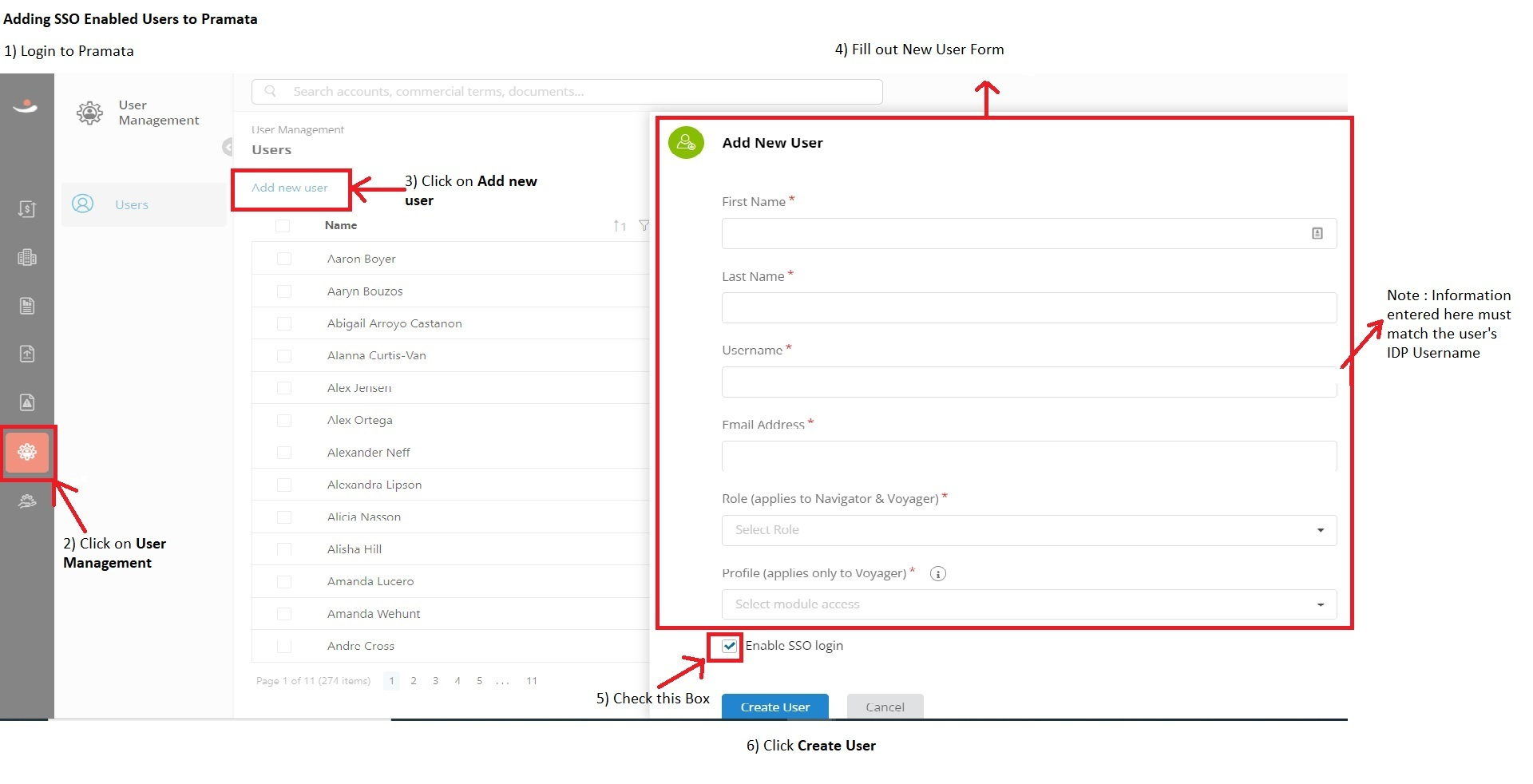Click the current page 1 button
The width and height of the screenshot is (1533, 784).
[391, 681]
